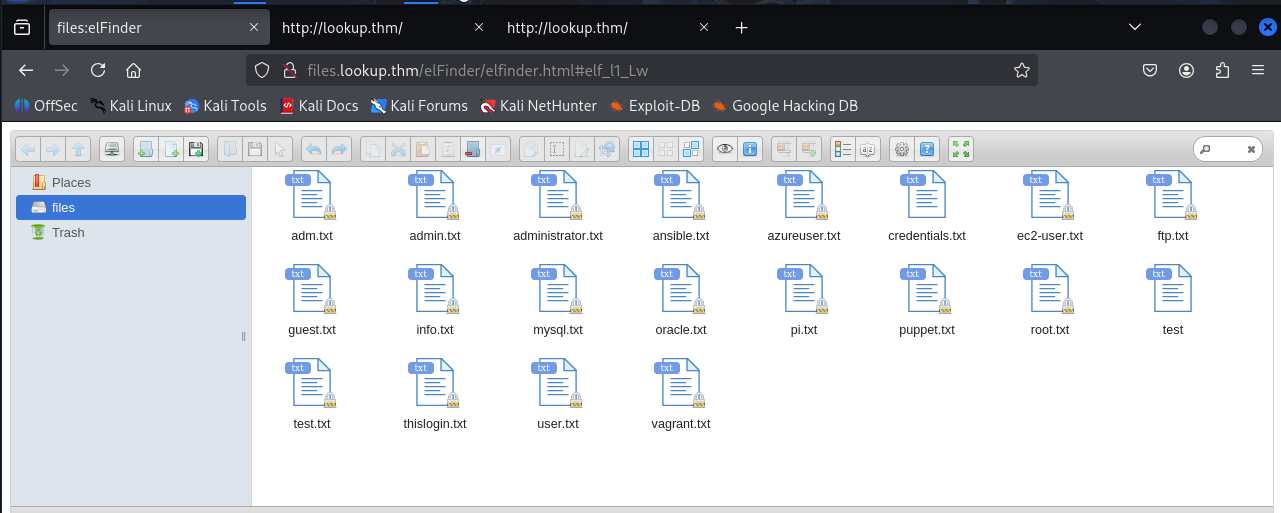Open Firefox list-all-tabs dropdown chevron
The width and height of the screenshot is (1281, 513).
tap(1134, 27)
